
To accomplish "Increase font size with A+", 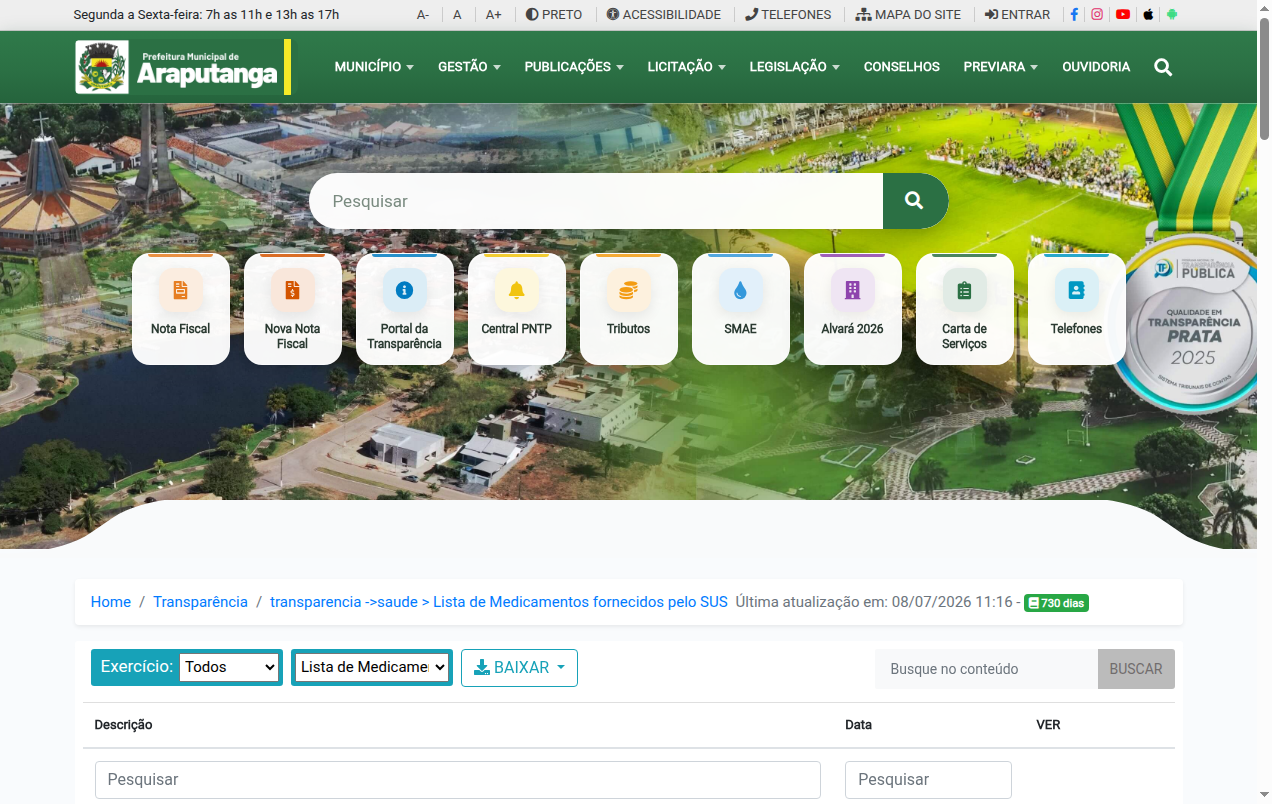I will coord(493,15).
